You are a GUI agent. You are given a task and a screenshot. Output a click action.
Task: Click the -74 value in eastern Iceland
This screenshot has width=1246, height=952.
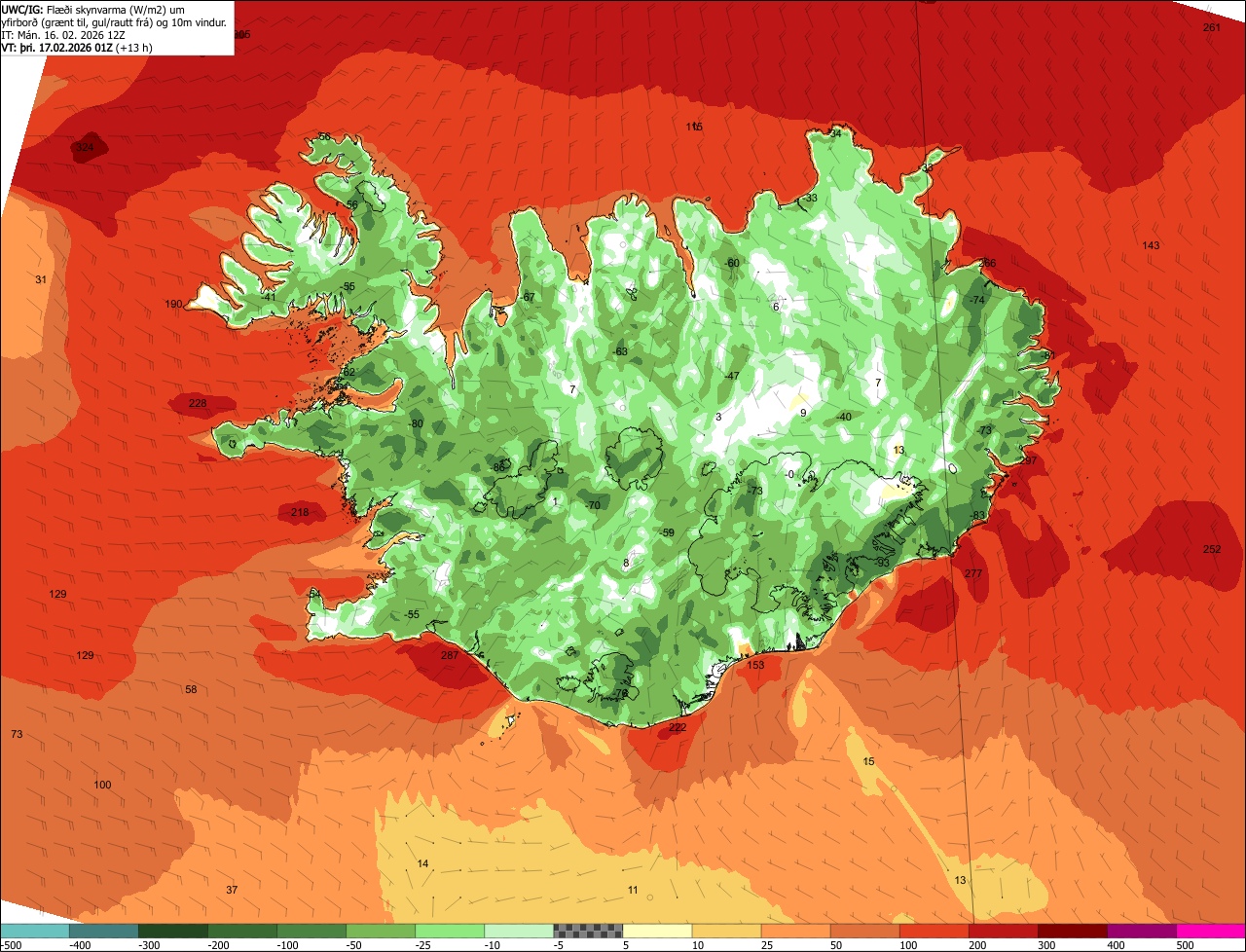coord(976,300)
